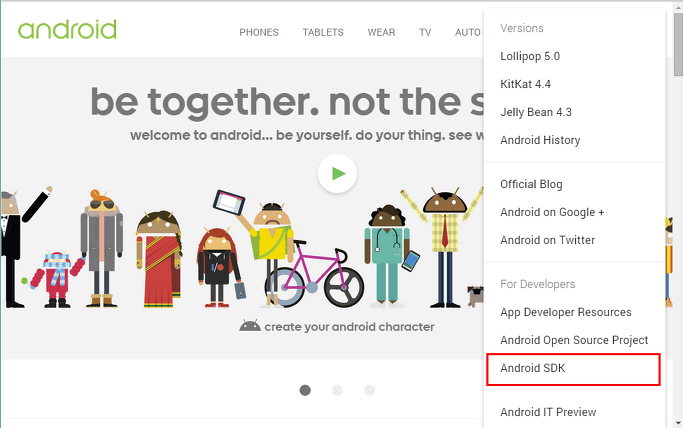The width and height of the screenshot is (683, 428).
Task: Open App Developer Resources
Action: pos(566,312)
